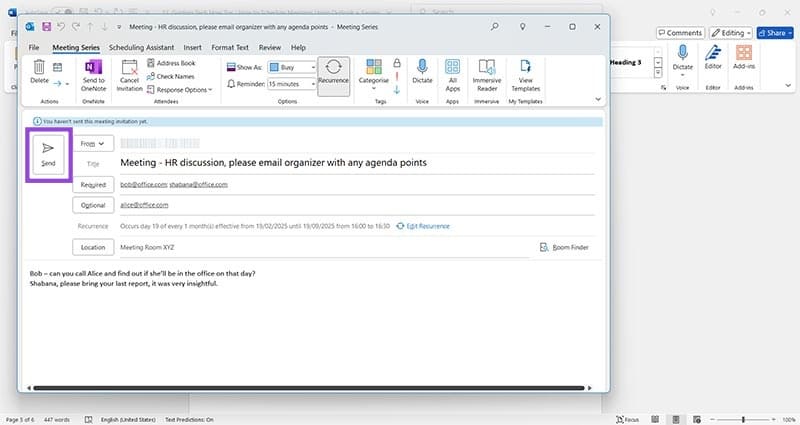
Task: Open the Room Finder
Action: pos(564,247)
